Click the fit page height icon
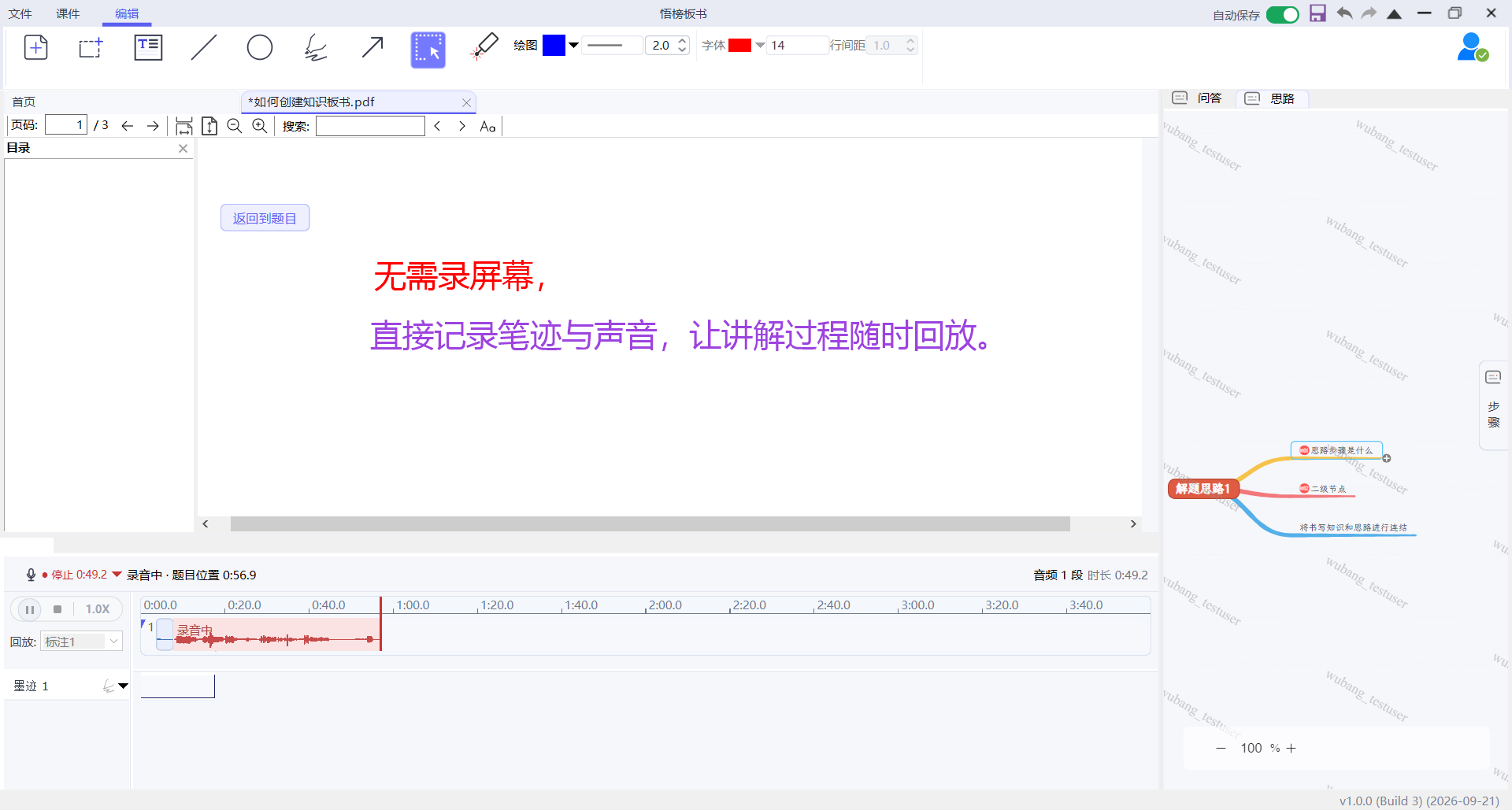 [x=209, y=126]
